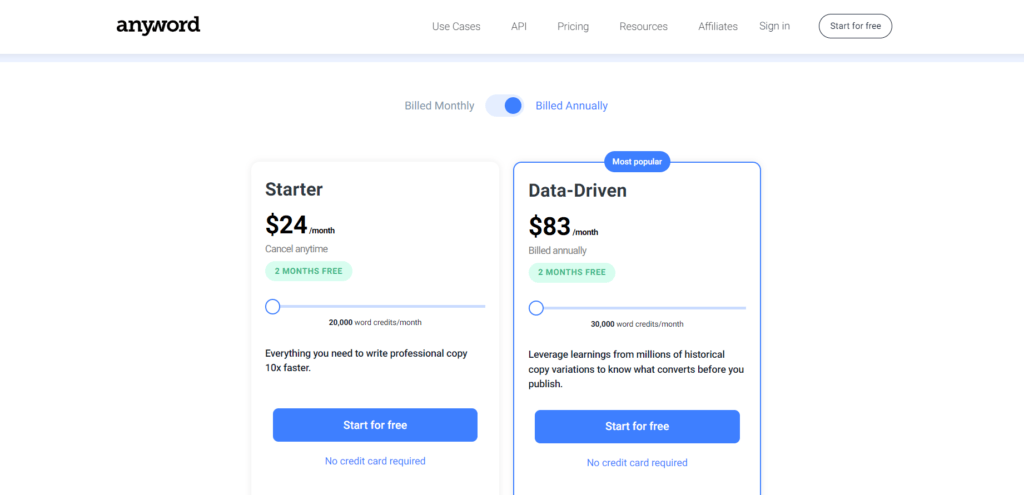Start for free on Starter plan

[375, 425]
